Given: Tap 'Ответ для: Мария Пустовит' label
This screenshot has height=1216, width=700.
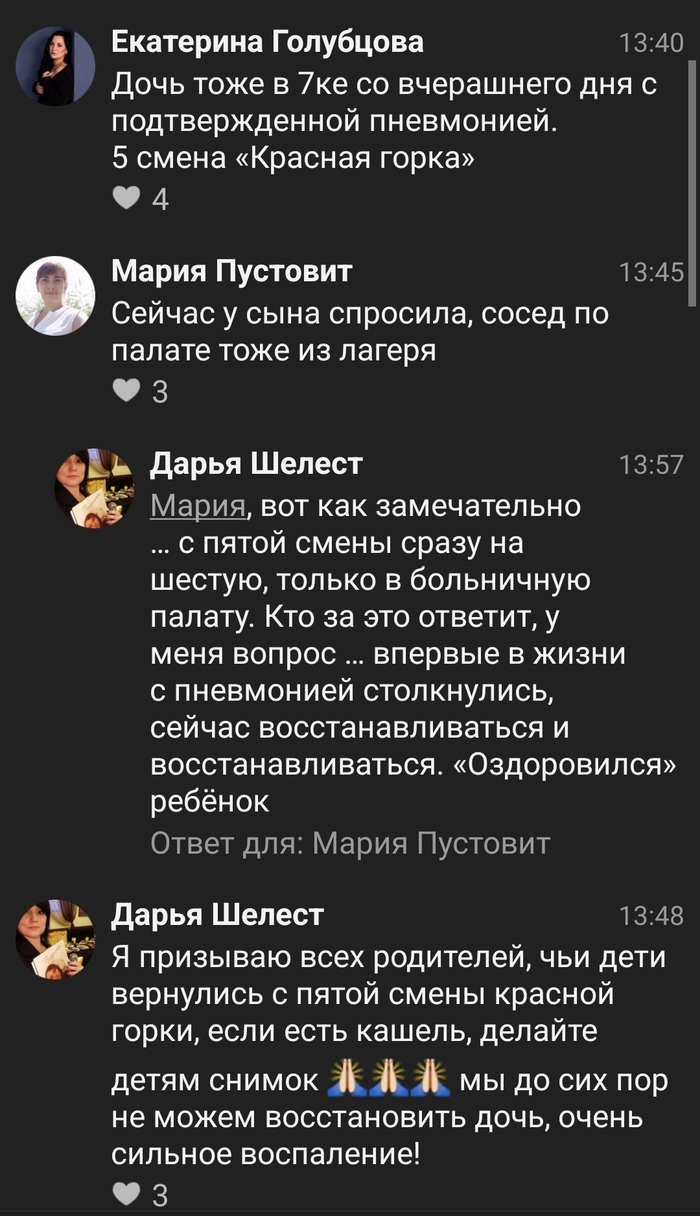Looking at the screenshot, I should point(350,843).
